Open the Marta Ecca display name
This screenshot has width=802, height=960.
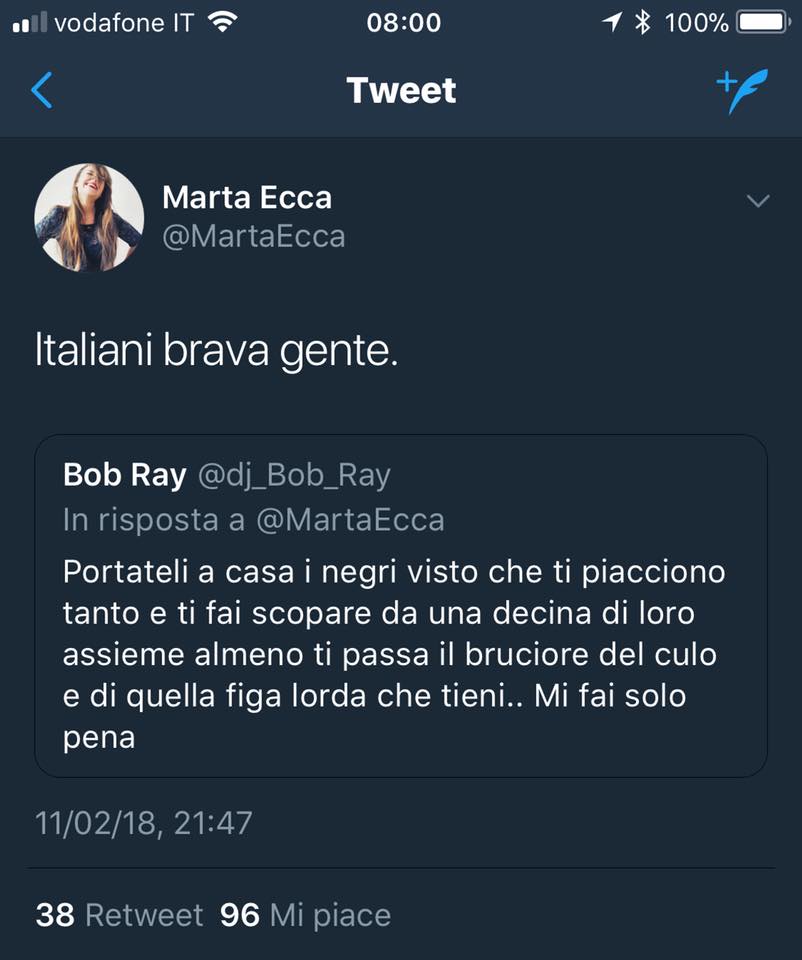coord(246,198)
